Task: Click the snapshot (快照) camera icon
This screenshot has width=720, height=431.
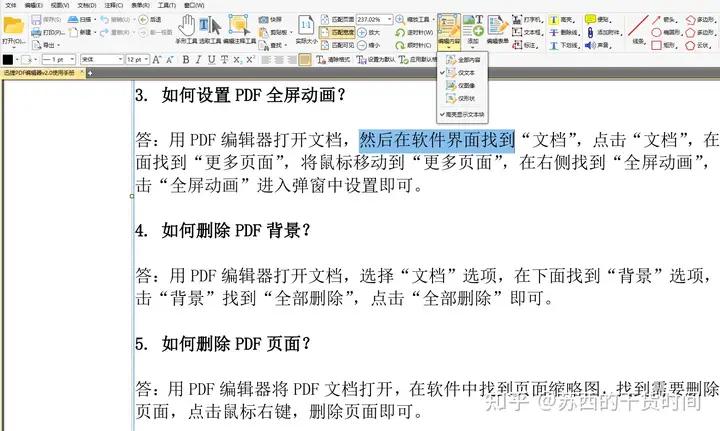Action: coord(263,20)
